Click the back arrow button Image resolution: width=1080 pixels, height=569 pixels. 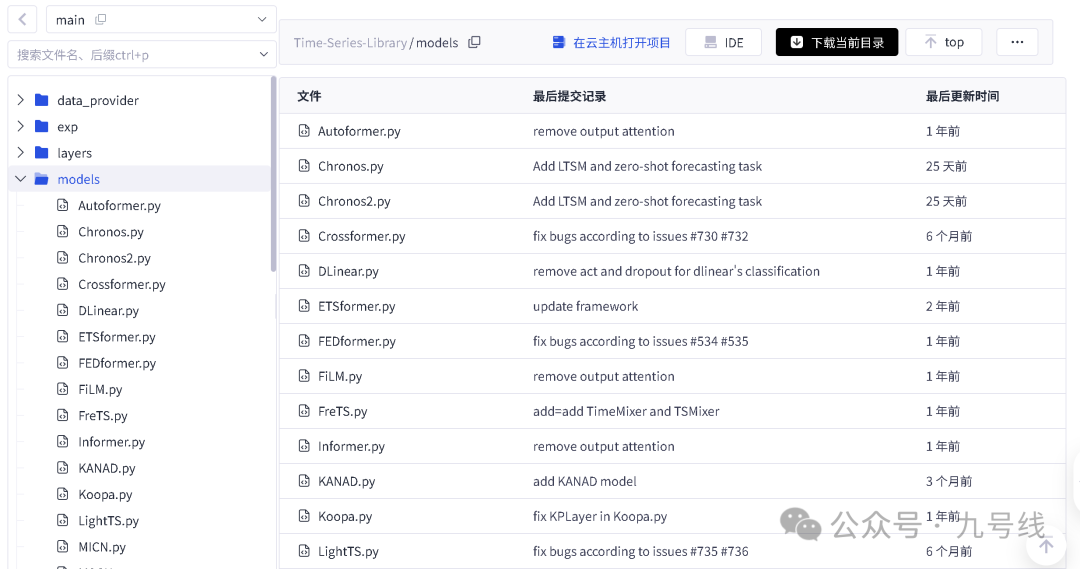pos(22,19)
